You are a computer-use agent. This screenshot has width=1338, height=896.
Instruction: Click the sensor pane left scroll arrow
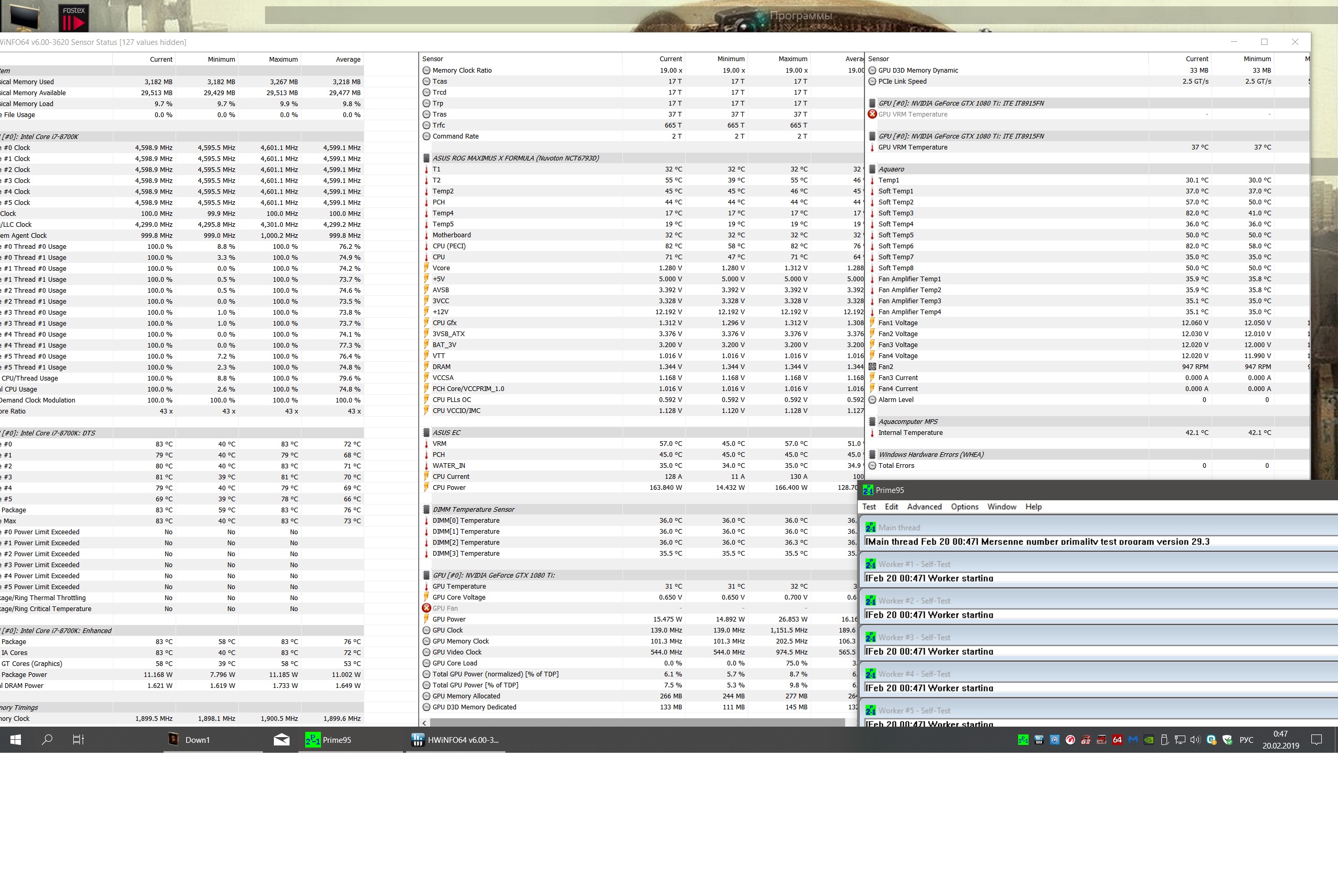[424, 723]
